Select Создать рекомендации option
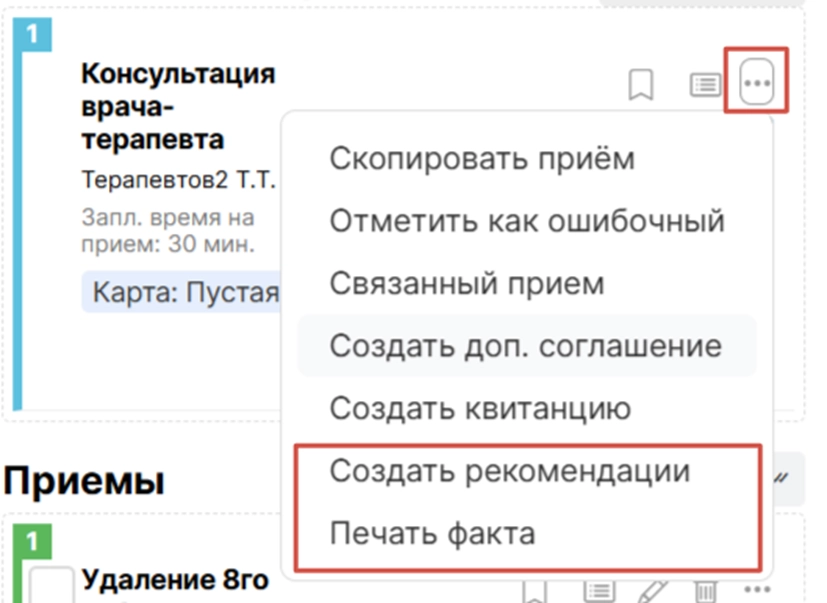This screenshot has width=827, height=603. 509,471
